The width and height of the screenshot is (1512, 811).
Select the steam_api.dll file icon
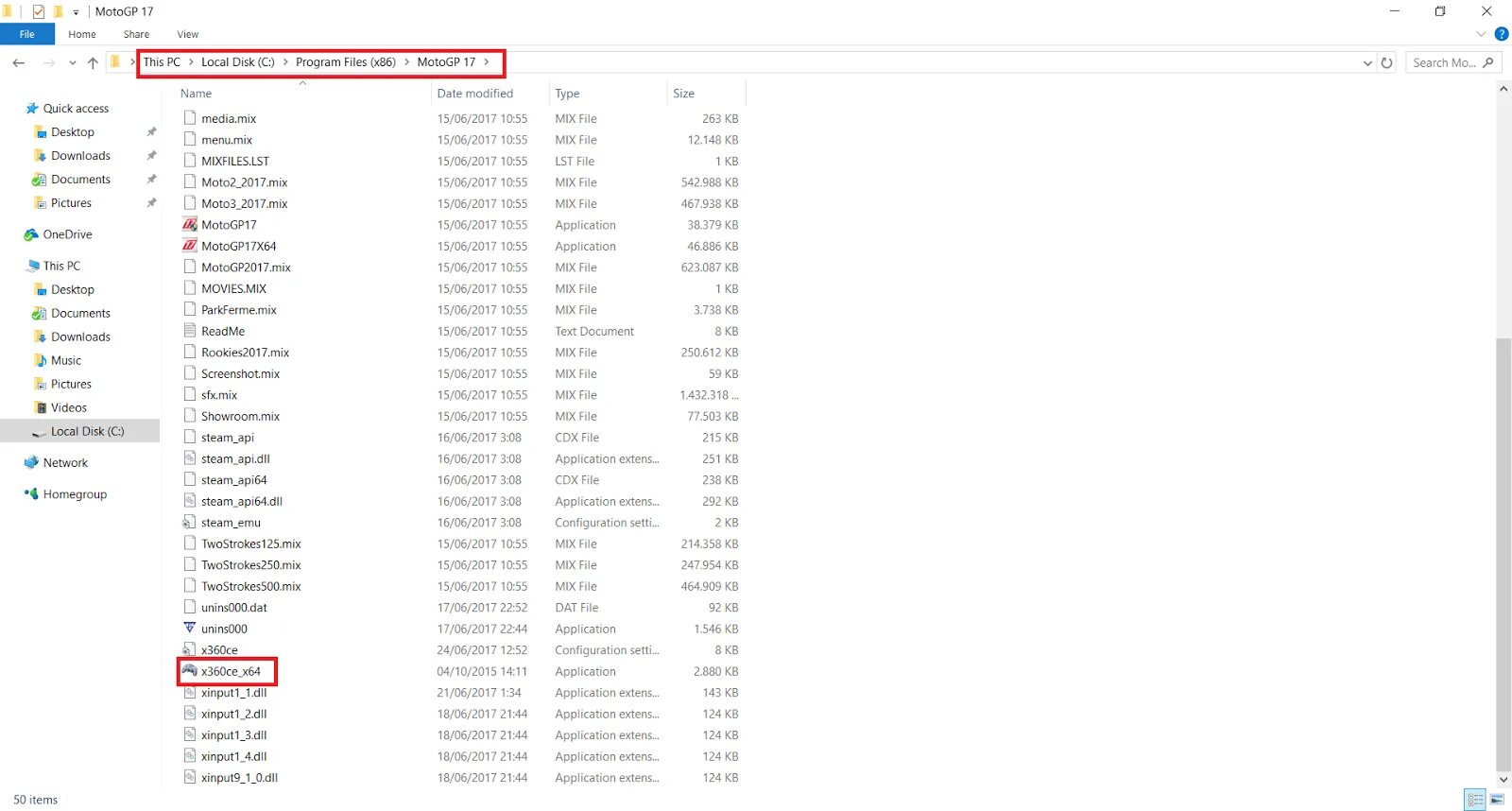pyautogui.click(x=189, y=458)
